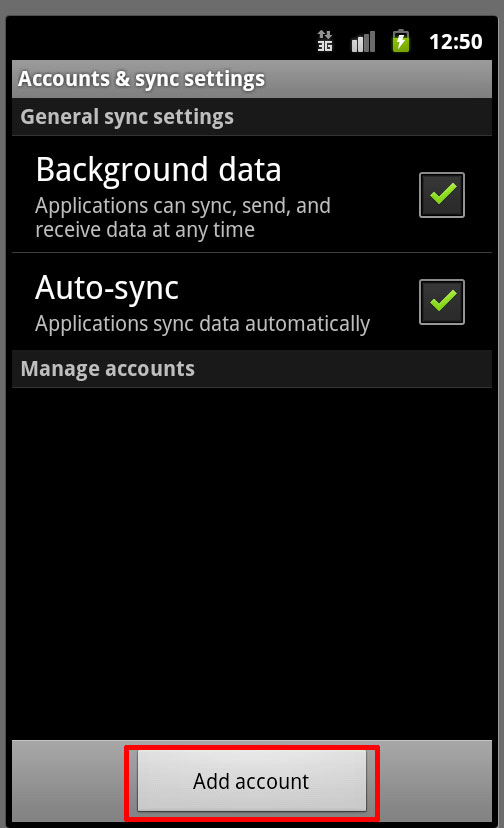The image size is (504, 828).
Task: Uncheck the Background data checkbox
Action: 442,195
